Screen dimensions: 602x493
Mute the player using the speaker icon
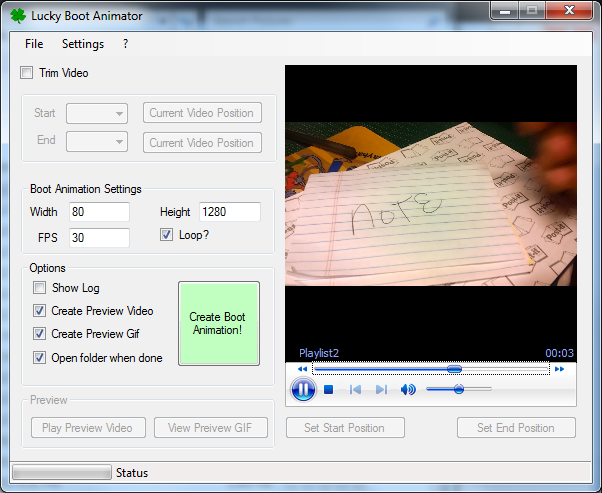tap(408, 390)
